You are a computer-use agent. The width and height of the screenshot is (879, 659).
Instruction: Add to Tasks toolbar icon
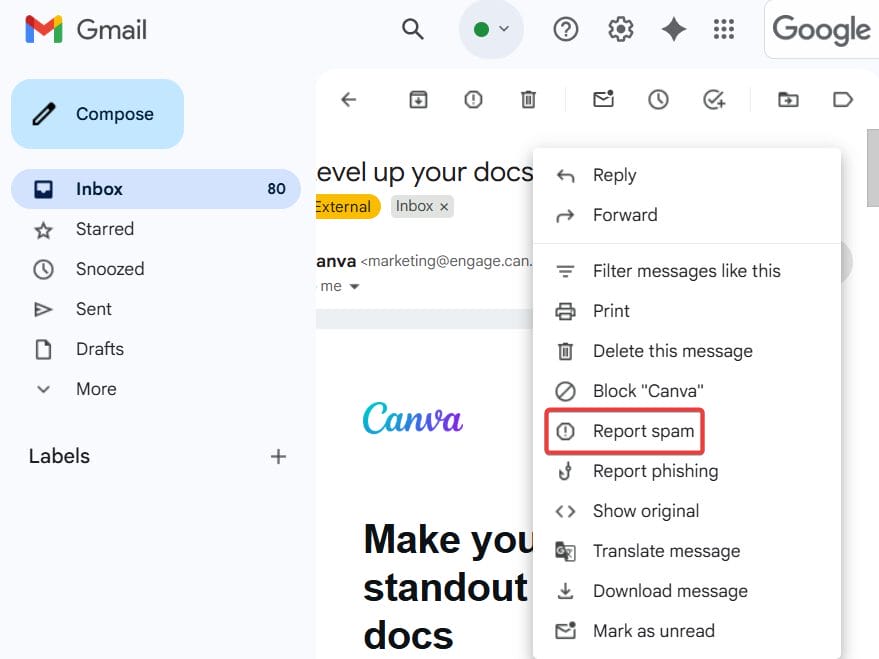pyautogui.click(x=714, y=100)
